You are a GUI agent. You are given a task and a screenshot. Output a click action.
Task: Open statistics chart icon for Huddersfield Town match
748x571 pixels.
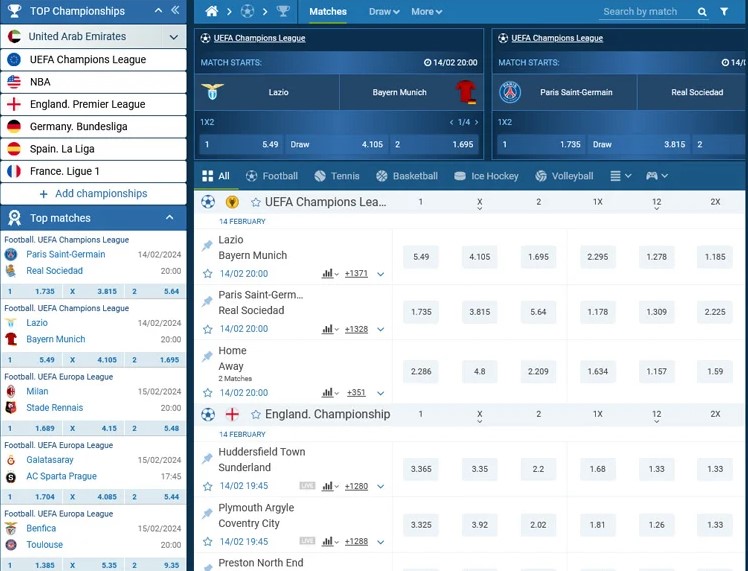coord(327,486)
